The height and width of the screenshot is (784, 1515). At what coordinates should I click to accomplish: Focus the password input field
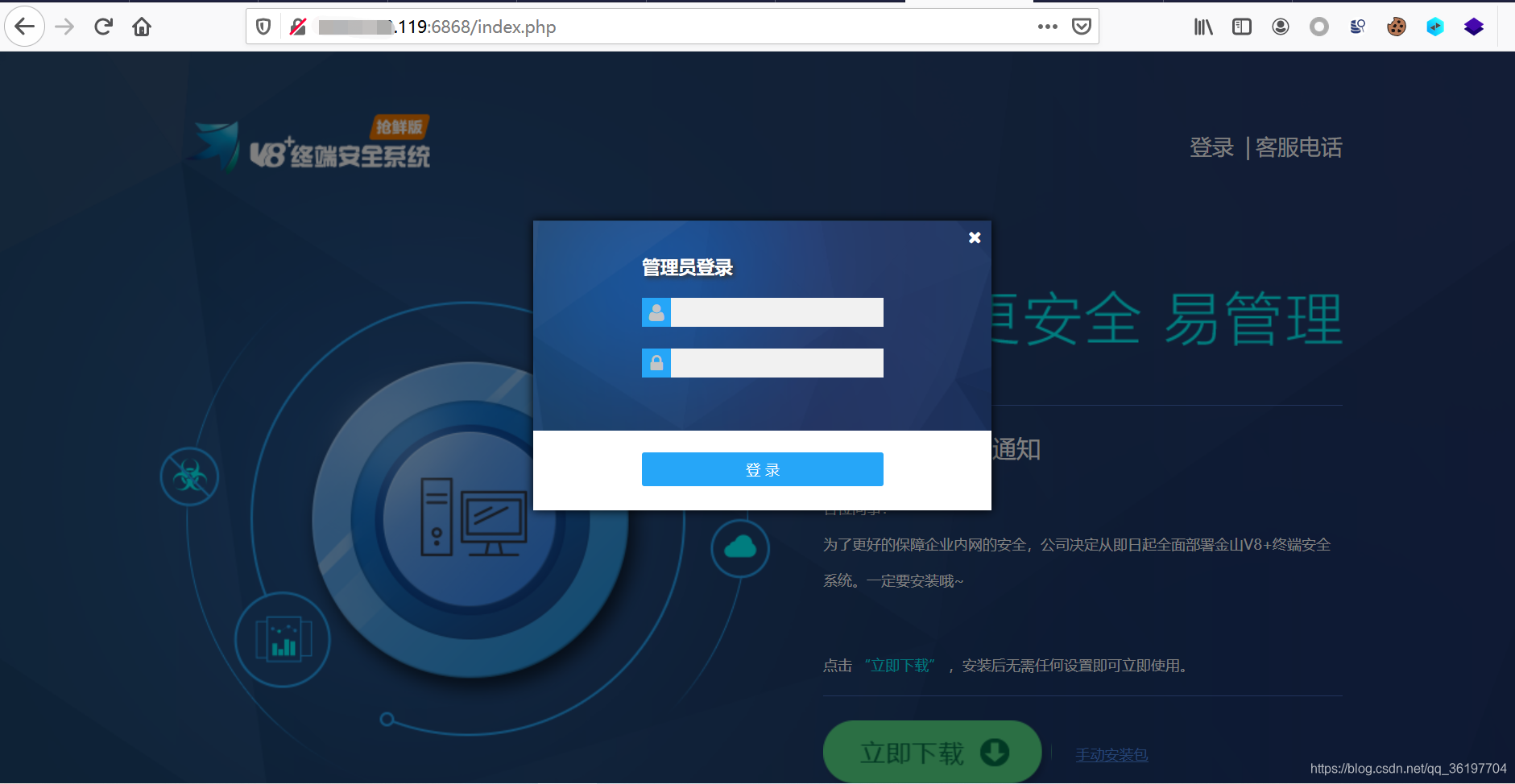point(777,363)
